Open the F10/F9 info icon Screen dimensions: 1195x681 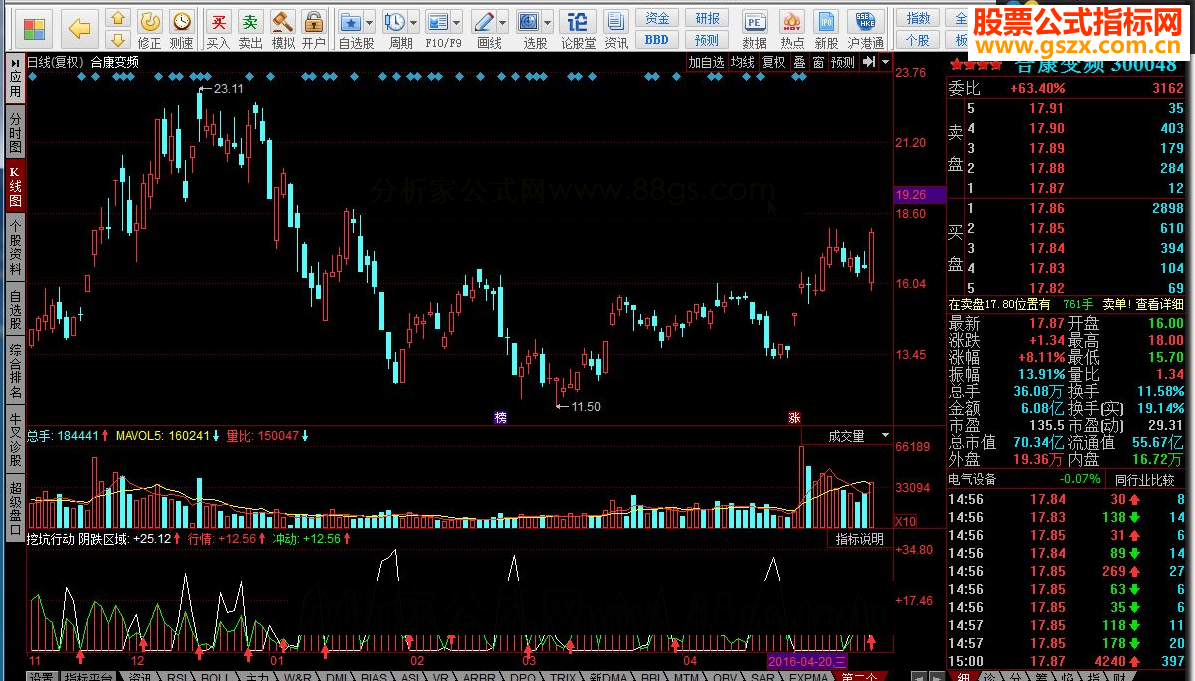[x=437, y=23]
